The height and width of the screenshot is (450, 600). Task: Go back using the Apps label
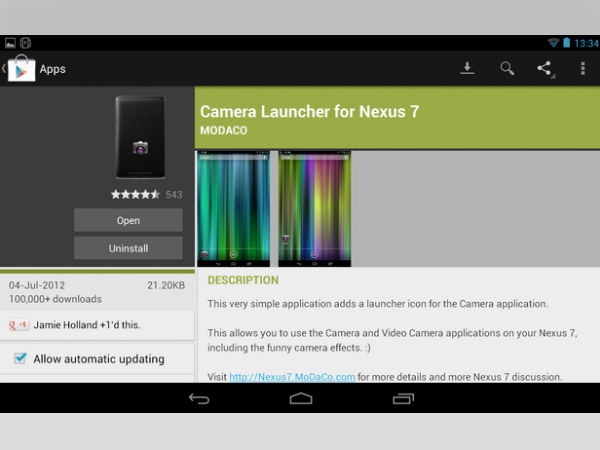pos(52,69)
